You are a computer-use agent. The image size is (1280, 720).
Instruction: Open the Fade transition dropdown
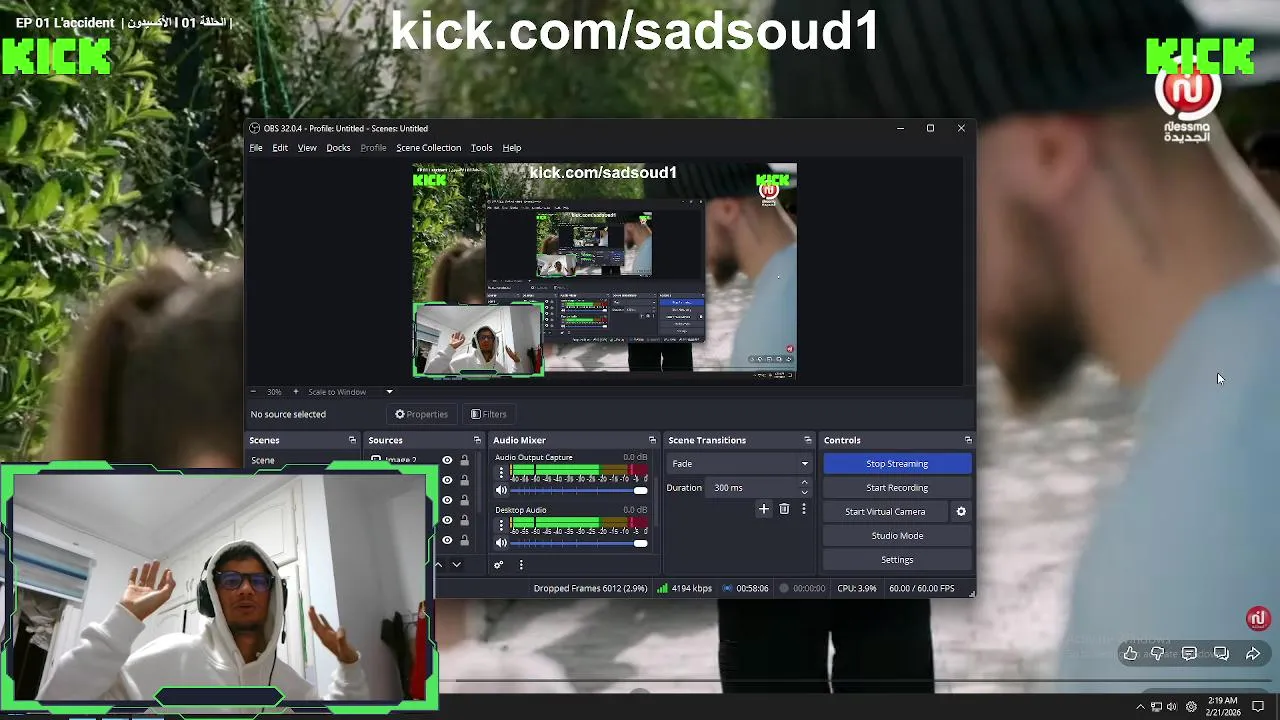pyautogui.click(x=740, y=464)
